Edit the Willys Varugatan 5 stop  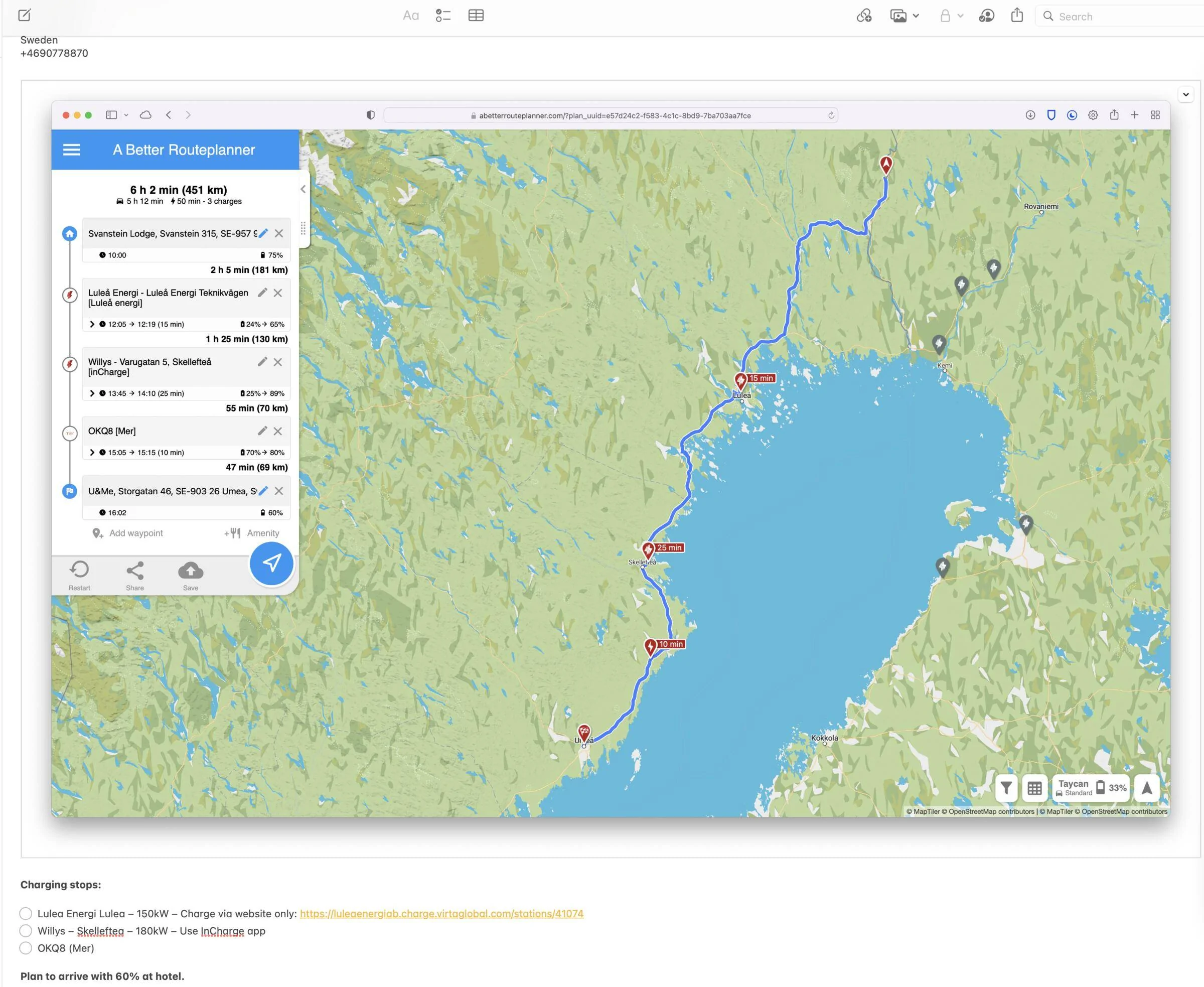[x=262, y=362]
